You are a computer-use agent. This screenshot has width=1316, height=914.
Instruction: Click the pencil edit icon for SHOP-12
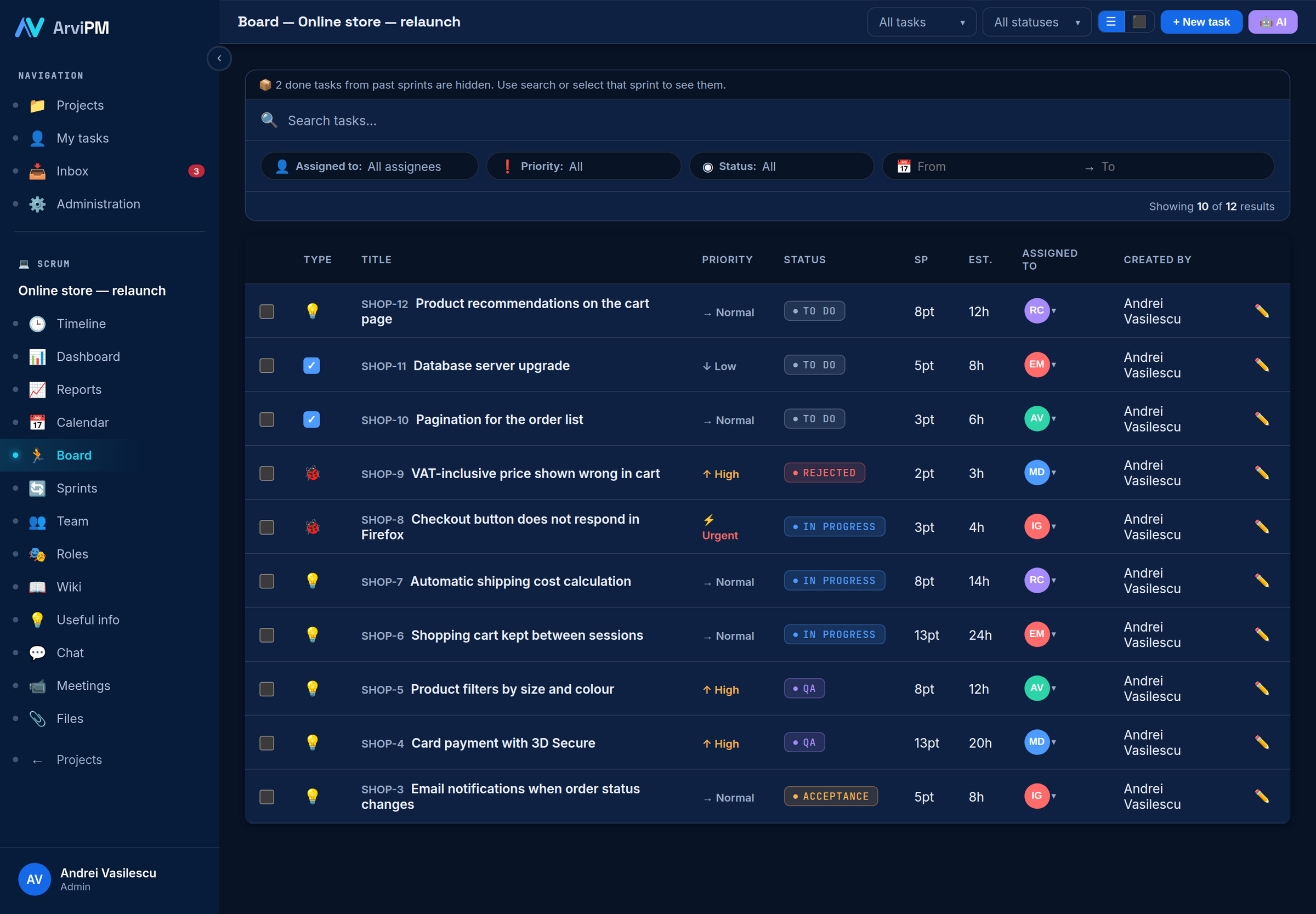(1262, 311)
